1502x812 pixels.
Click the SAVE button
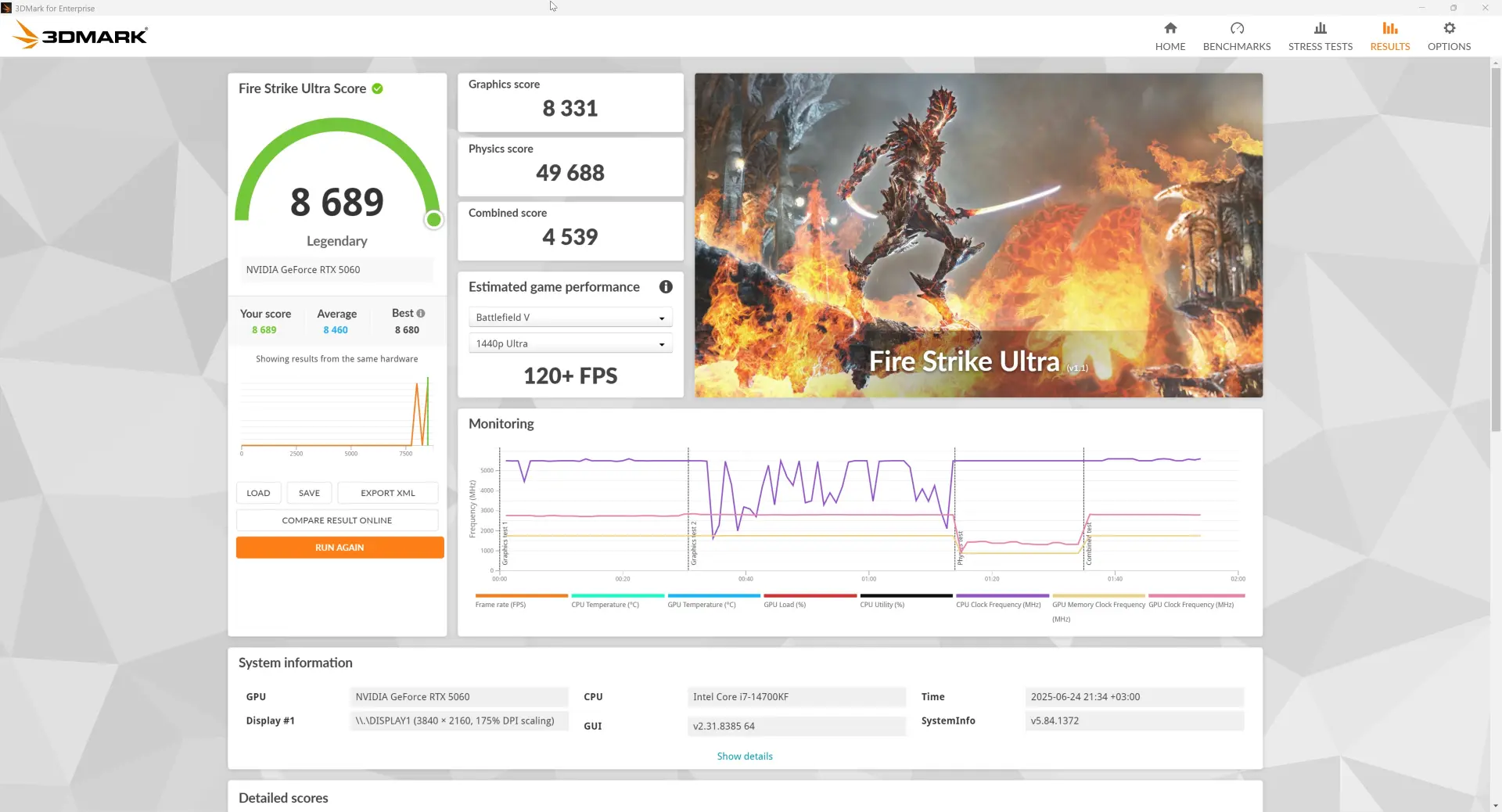(x=309, y=493)
